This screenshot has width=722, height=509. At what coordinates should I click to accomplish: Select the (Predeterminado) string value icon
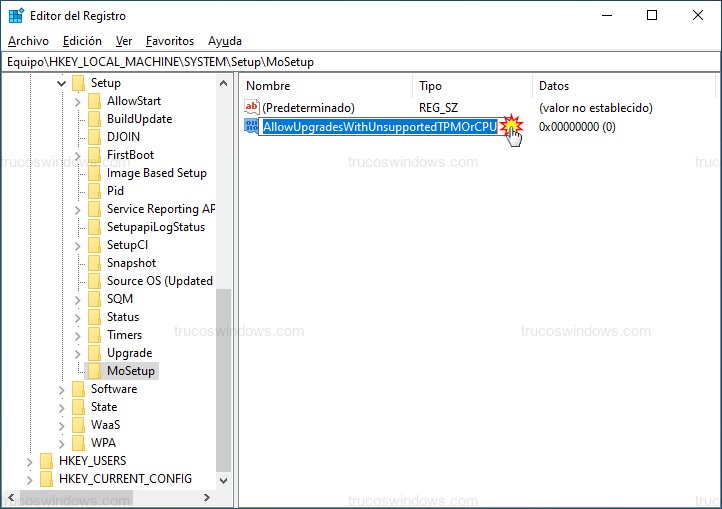tap(252, 107)
